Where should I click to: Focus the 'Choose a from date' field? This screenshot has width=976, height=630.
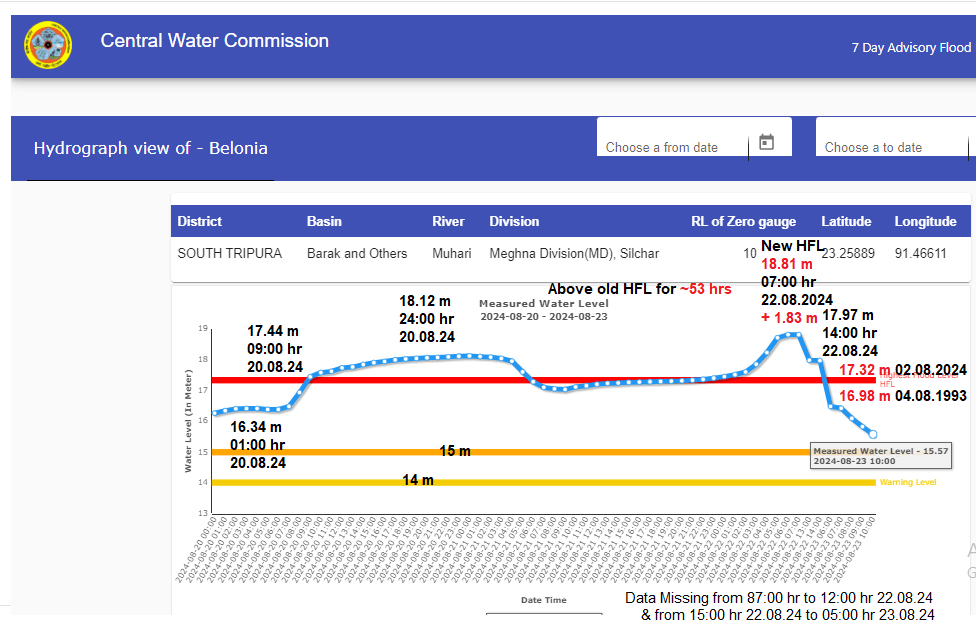pyautogui.click(x=672, y=147)
